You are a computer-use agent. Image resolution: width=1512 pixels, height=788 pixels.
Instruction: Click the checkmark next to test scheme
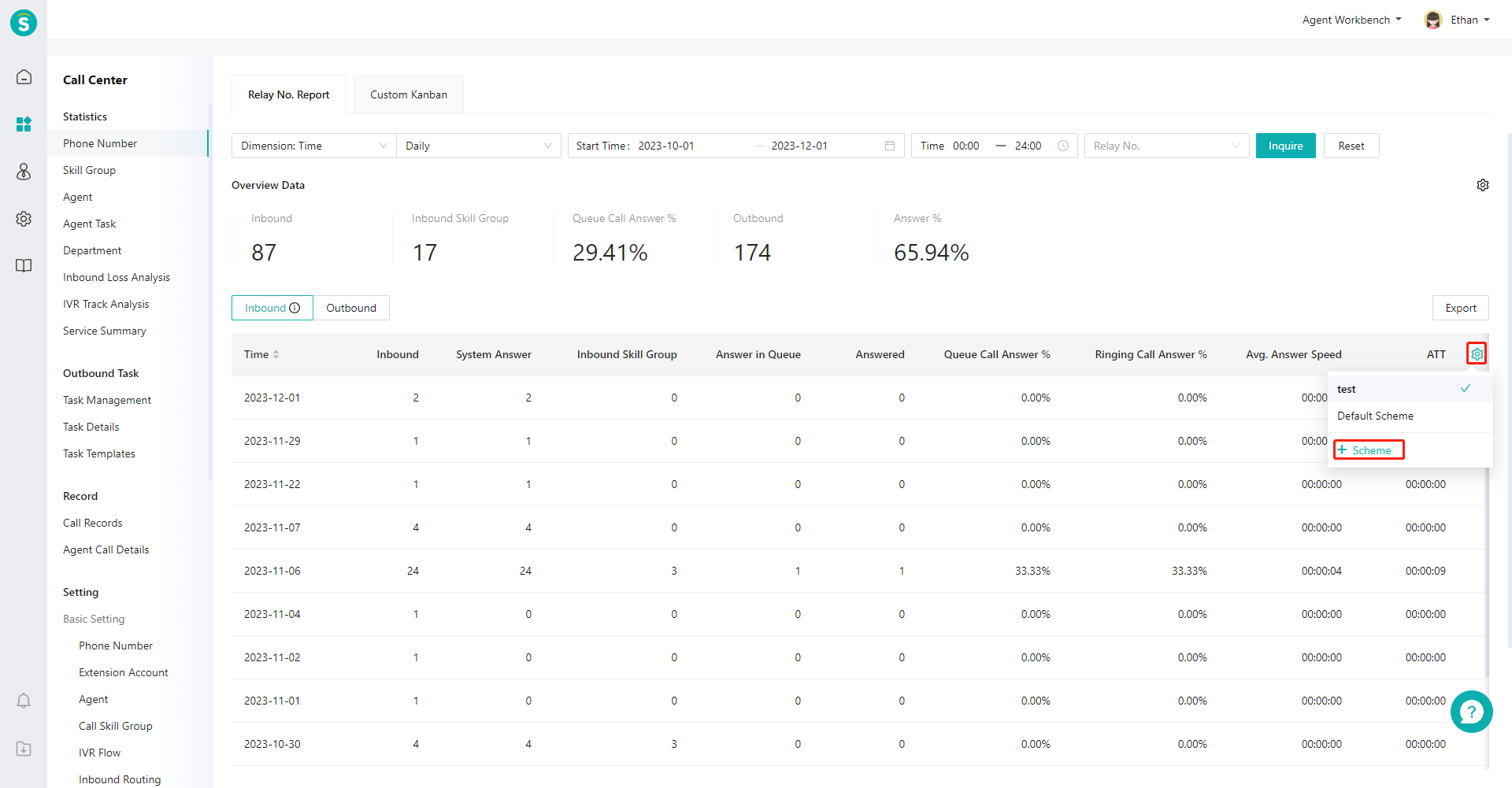pos(1466,388)
